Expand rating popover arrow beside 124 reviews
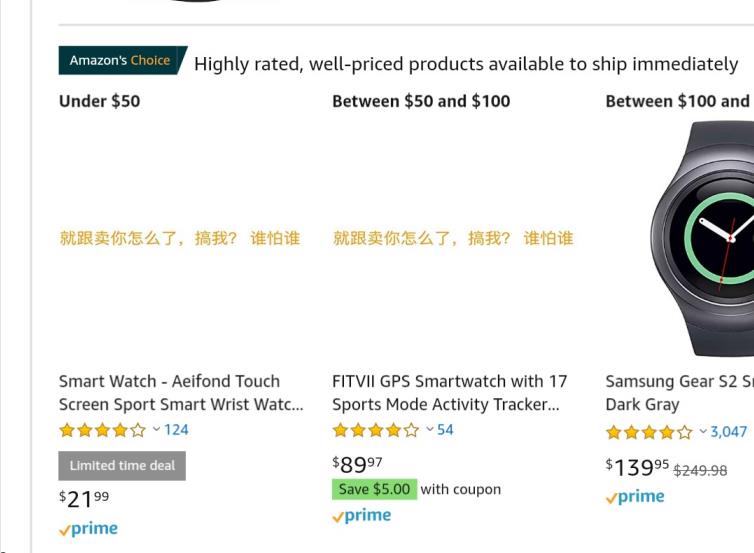The height and width of the screenshot is (553, 754). click(x=156, y=430)
